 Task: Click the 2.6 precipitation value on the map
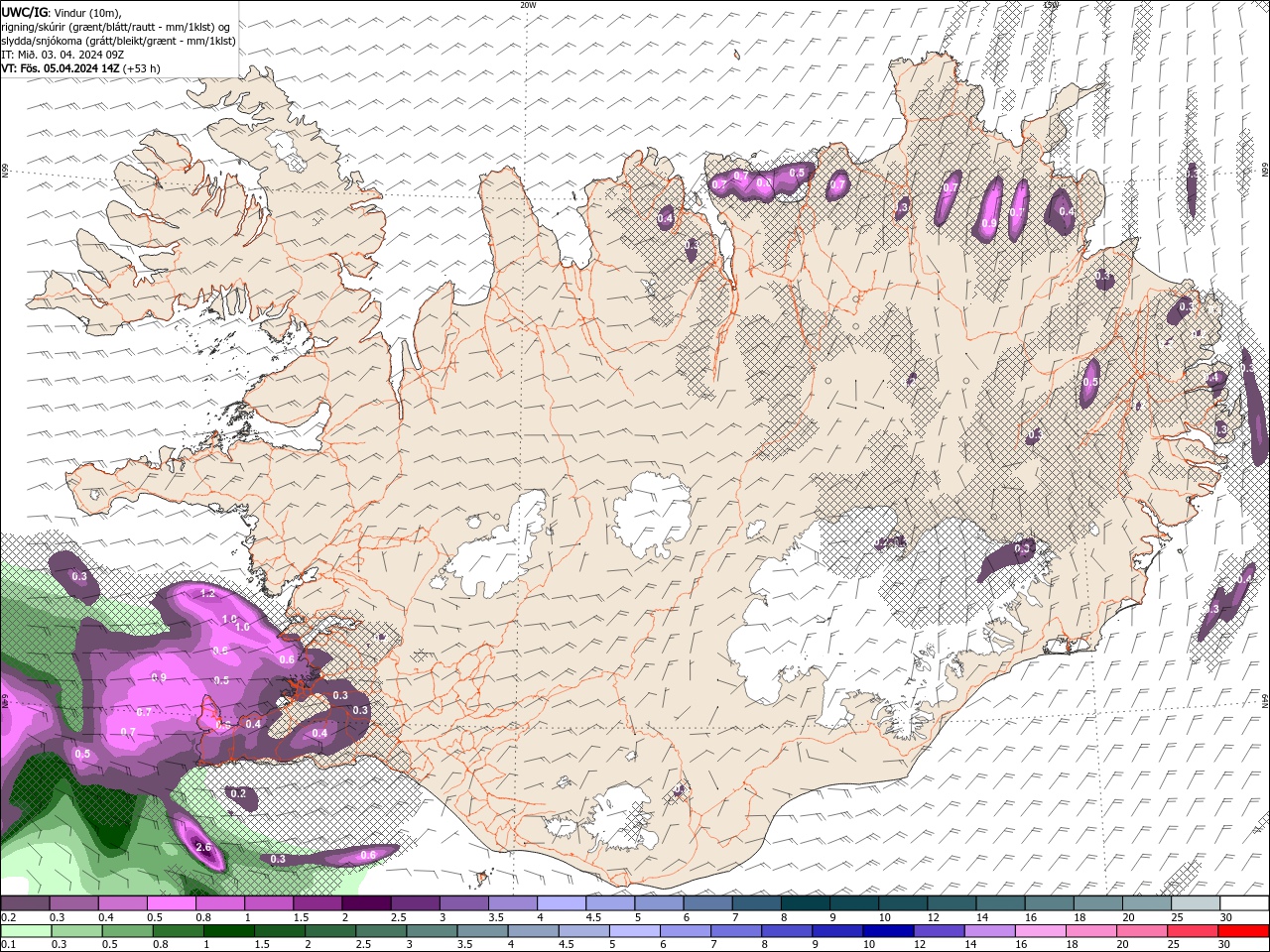point(203,848)
